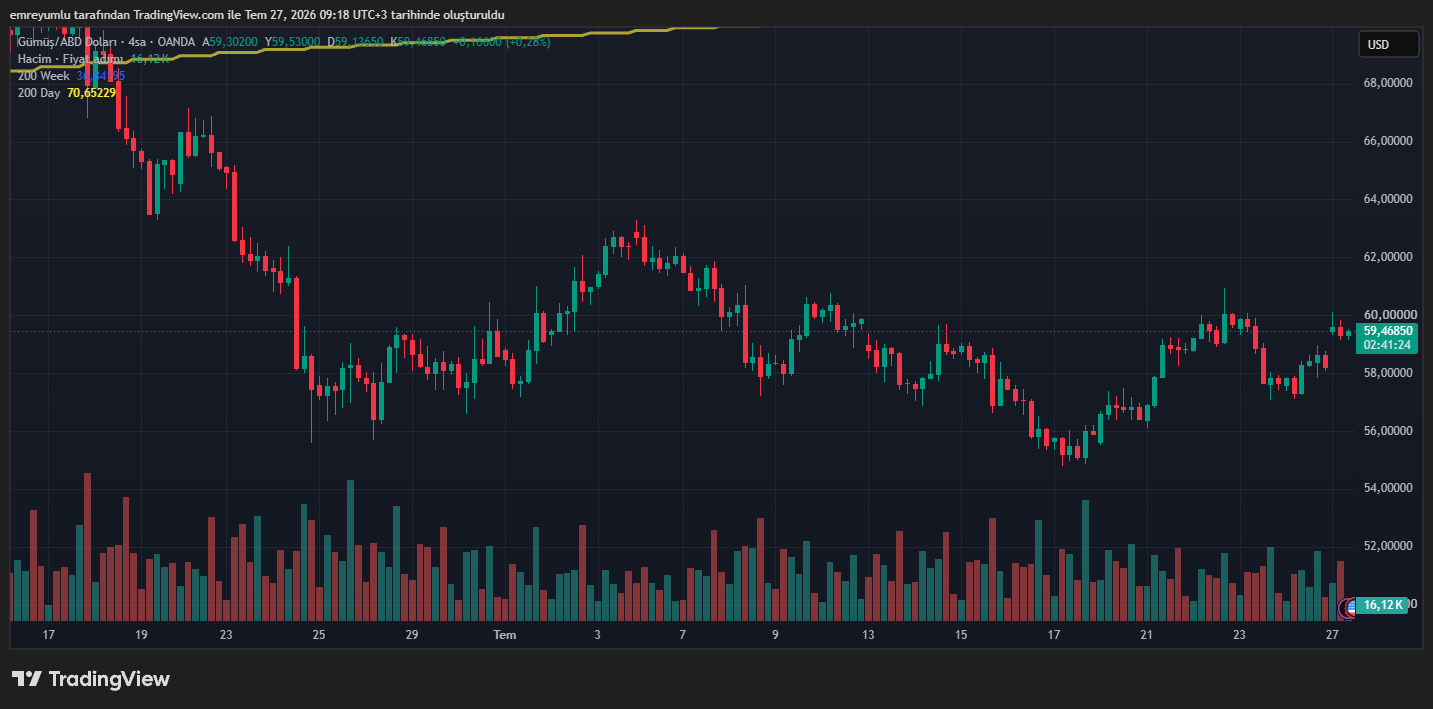Click the 66,00000 price axis label

pos(1388,141)
